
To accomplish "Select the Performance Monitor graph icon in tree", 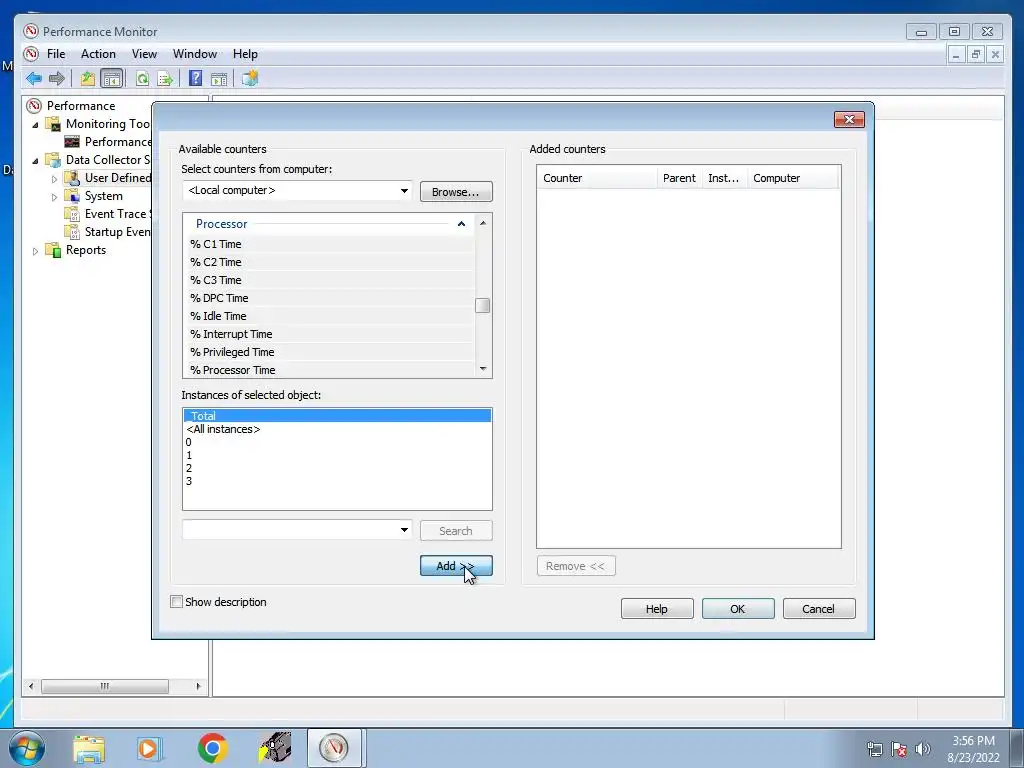I will tap(72, 142).
